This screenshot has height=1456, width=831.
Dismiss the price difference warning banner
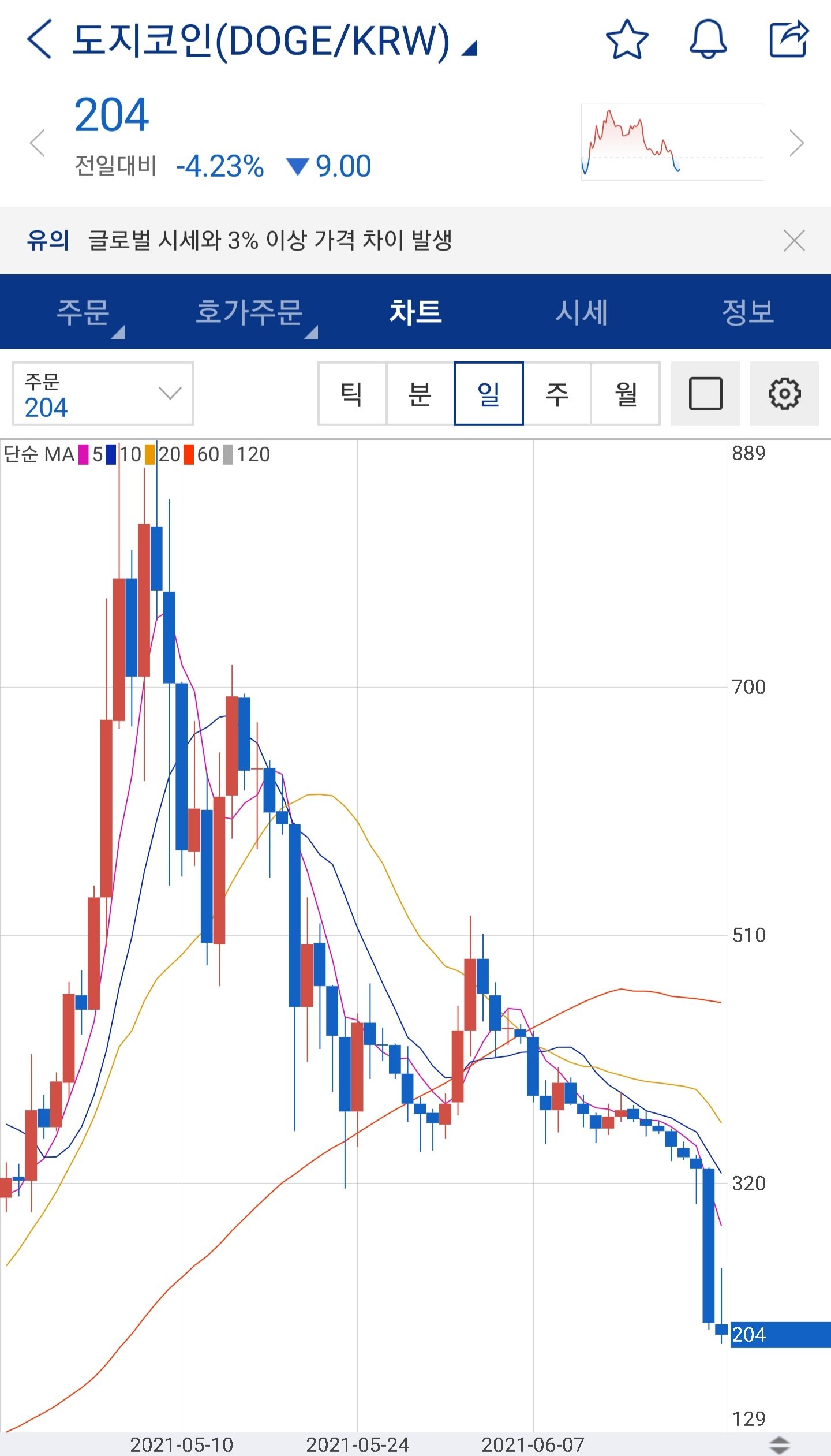794,240
